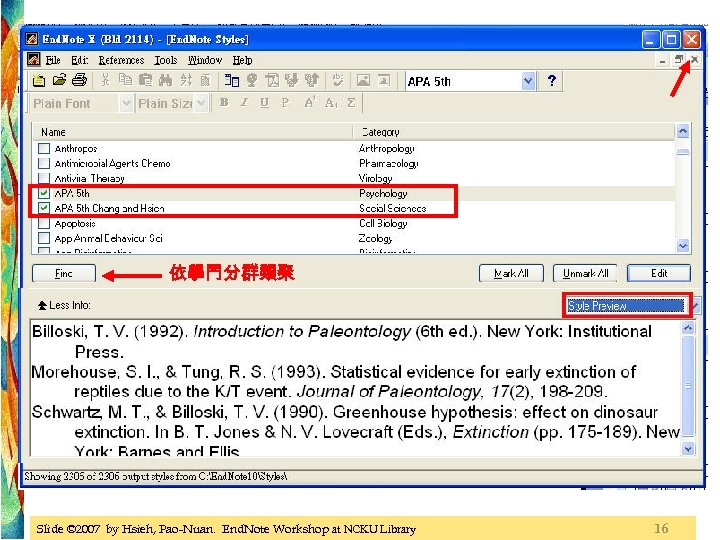Click the Open Link toolbar icon

click(x=272, y=80)
